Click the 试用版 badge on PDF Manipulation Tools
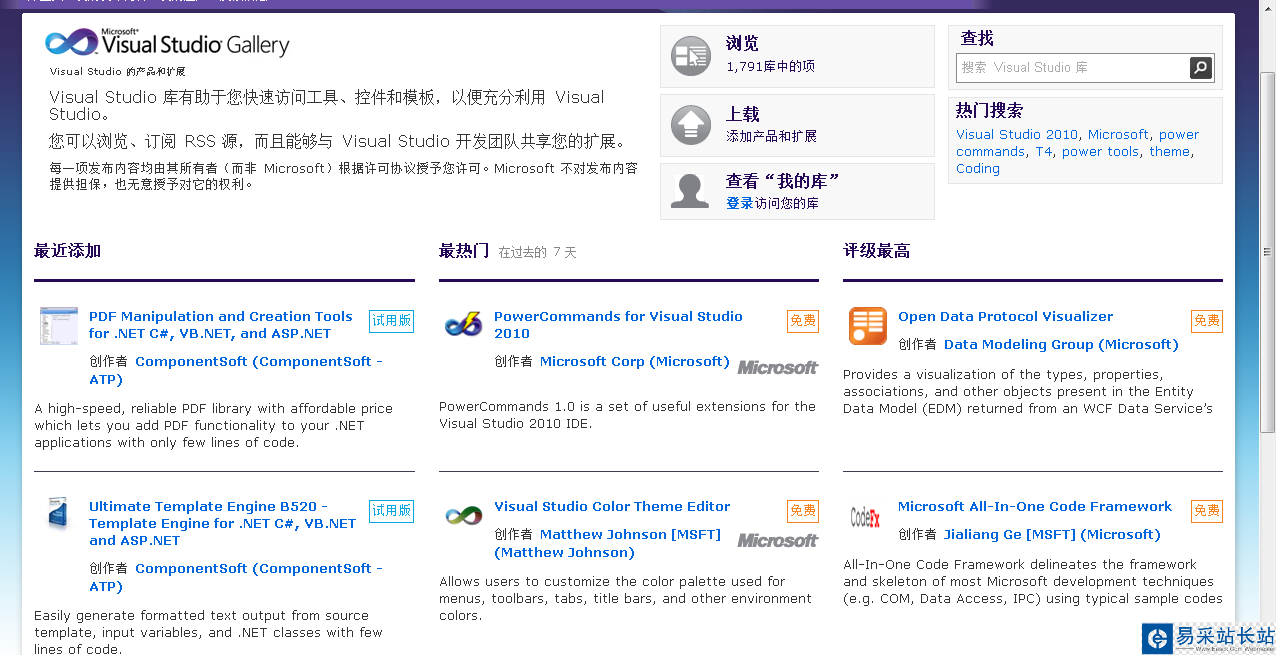The image size is (1276, 655). click(x=391, y=321)
